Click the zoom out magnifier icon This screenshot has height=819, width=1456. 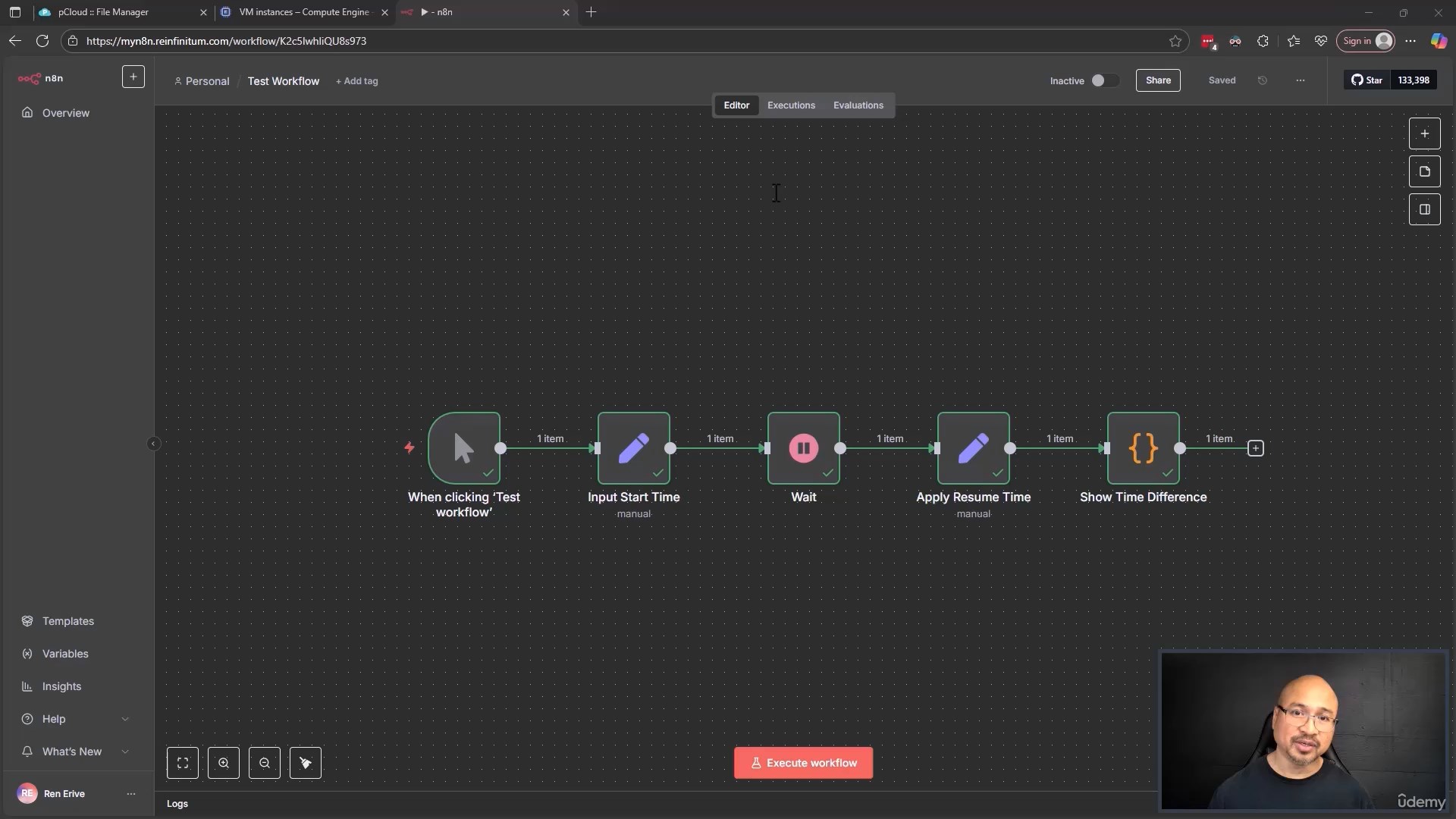pos(265,763)
